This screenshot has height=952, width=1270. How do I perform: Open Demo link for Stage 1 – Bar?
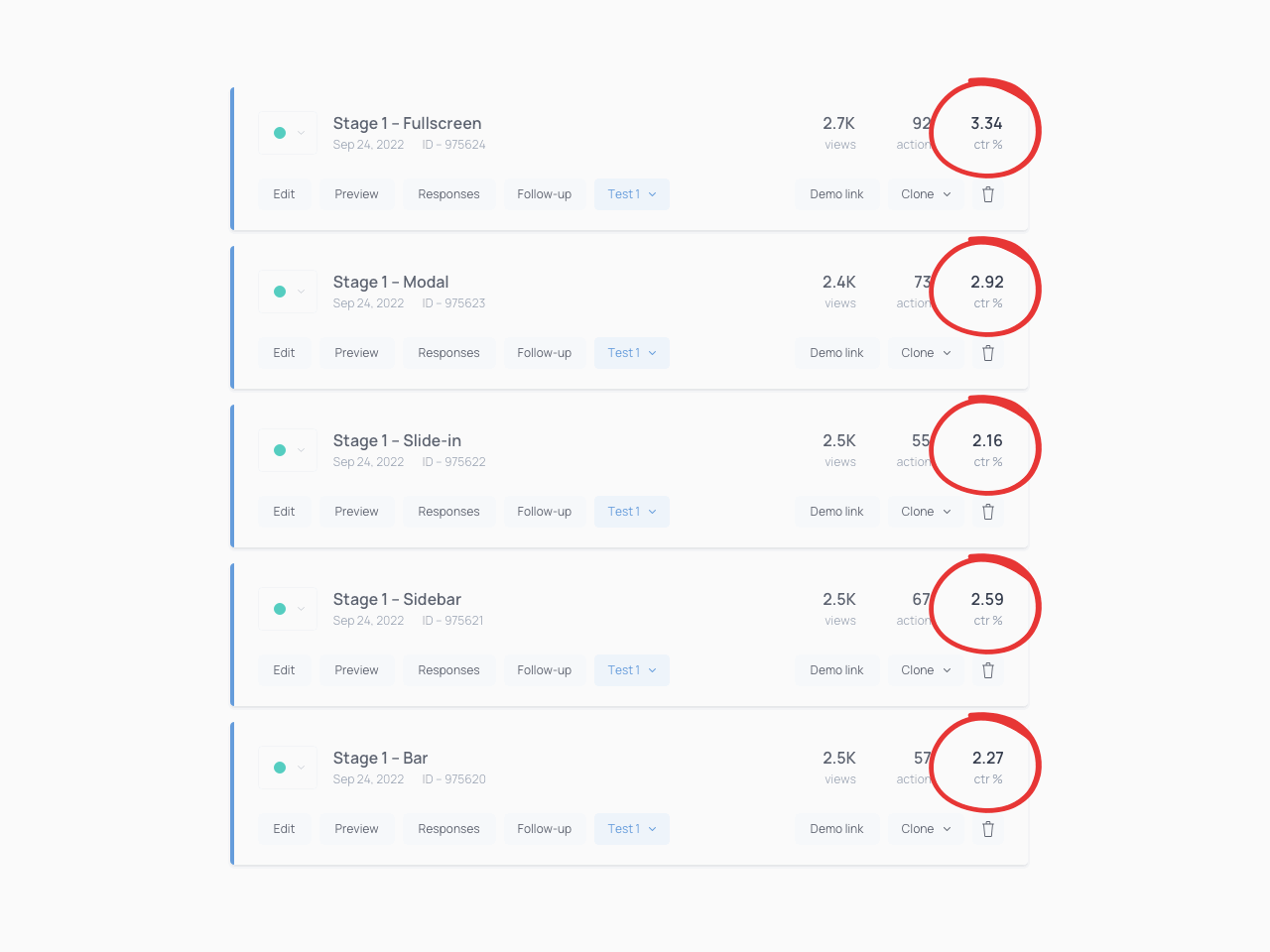pyautogui.click(x=836, y=829)
